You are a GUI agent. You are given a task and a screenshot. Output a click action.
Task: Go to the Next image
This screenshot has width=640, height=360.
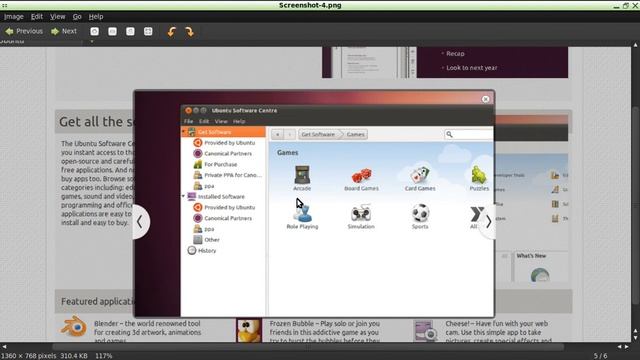(64, 31)
